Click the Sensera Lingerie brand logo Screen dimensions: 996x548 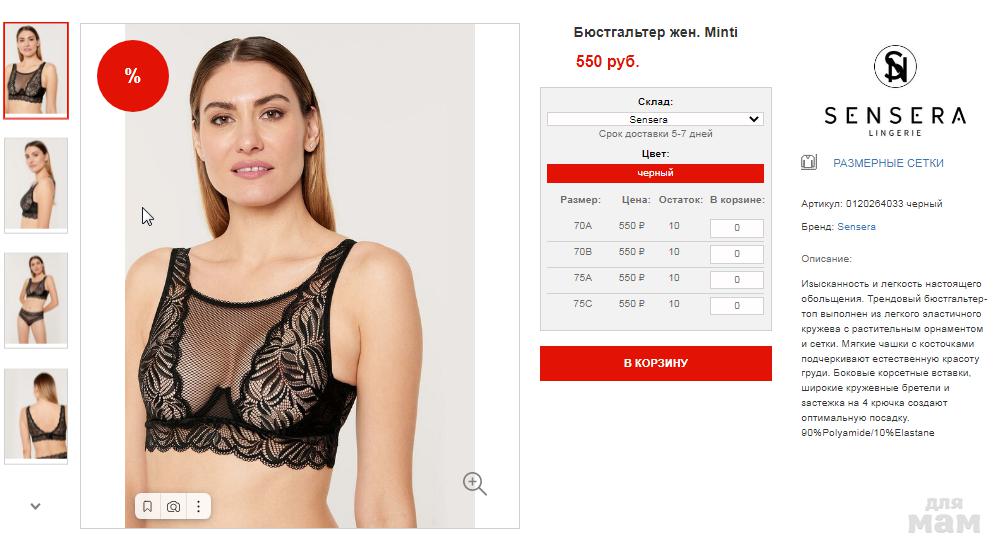point(895,91)
